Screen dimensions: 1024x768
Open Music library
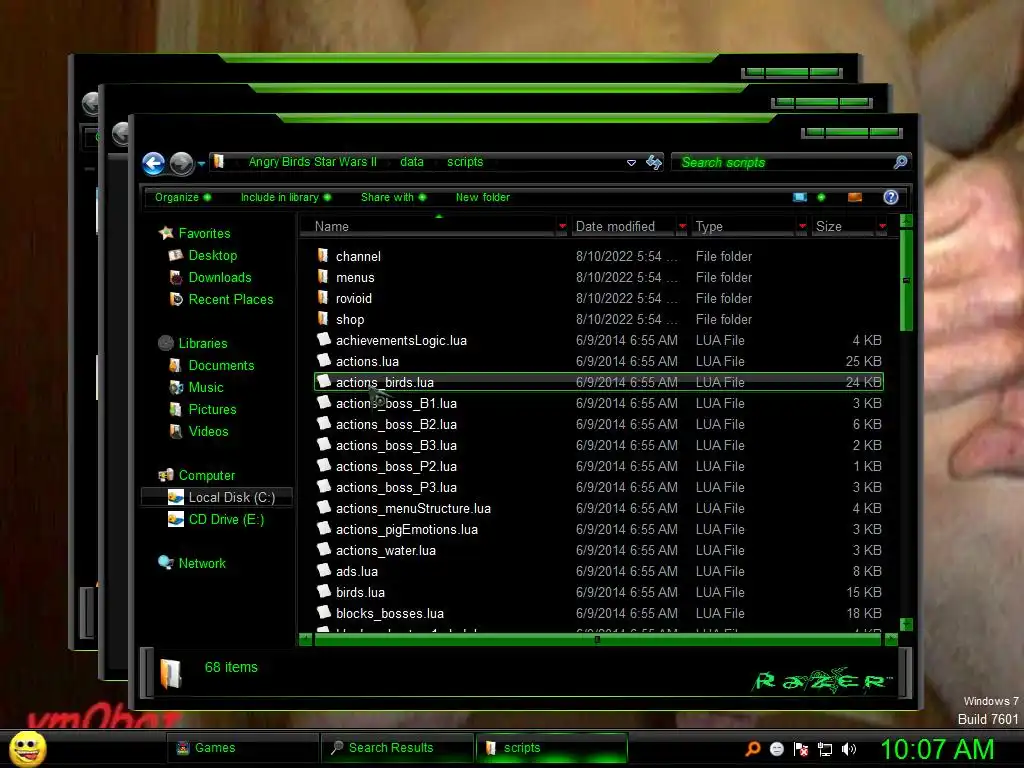[206, 387]
